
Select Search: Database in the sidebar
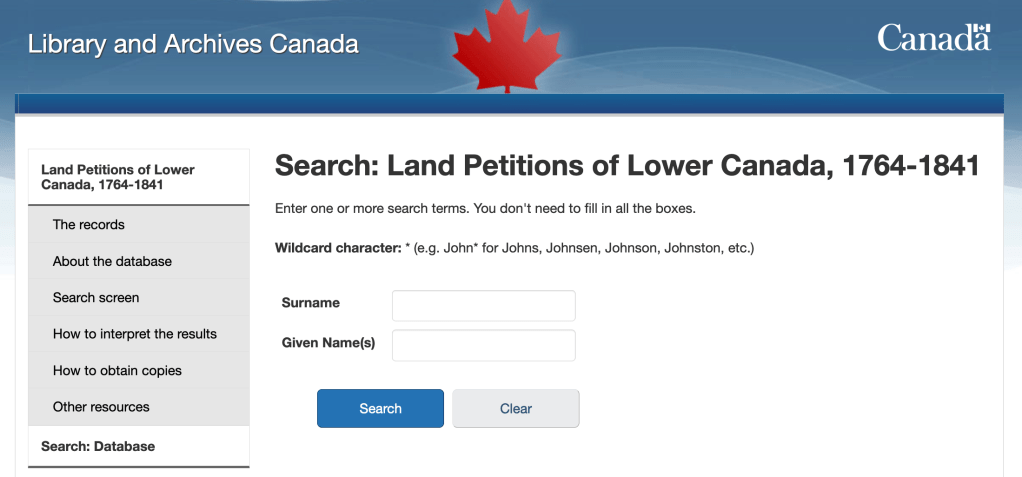coord(98,446)
